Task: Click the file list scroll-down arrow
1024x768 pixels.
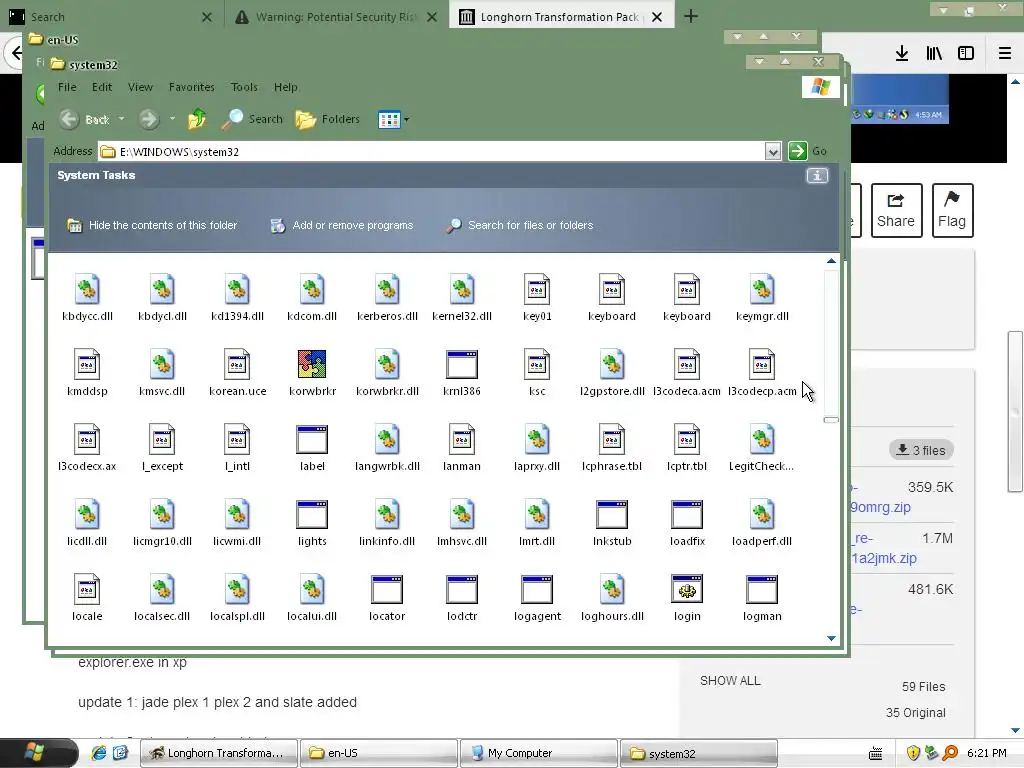Action: (831, 638)
